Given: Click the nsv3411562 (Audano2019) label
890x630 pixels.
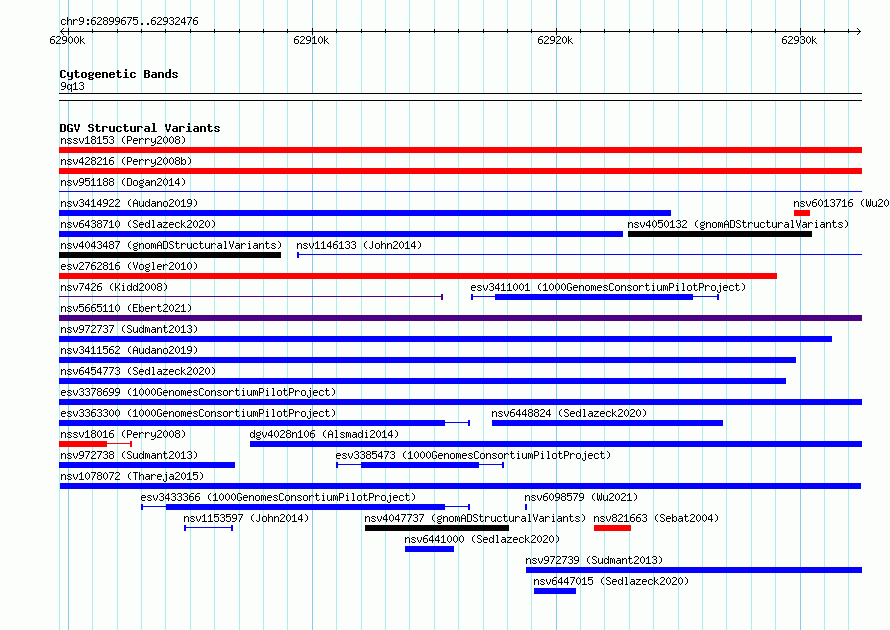Looking at the screenshot, I should click(x=129, y=350).
